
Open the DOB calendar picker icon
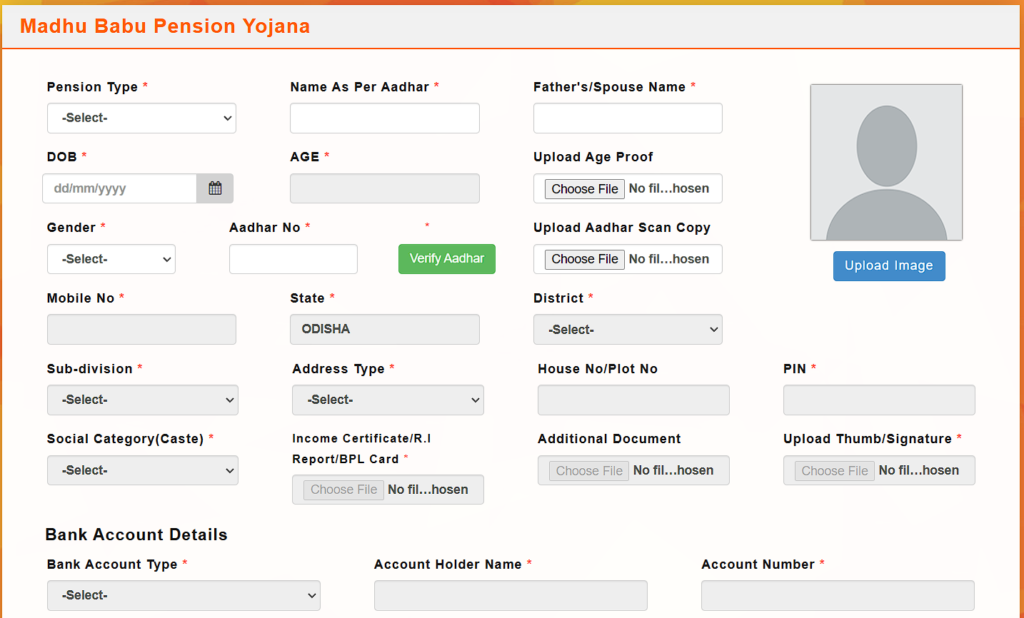215,188
